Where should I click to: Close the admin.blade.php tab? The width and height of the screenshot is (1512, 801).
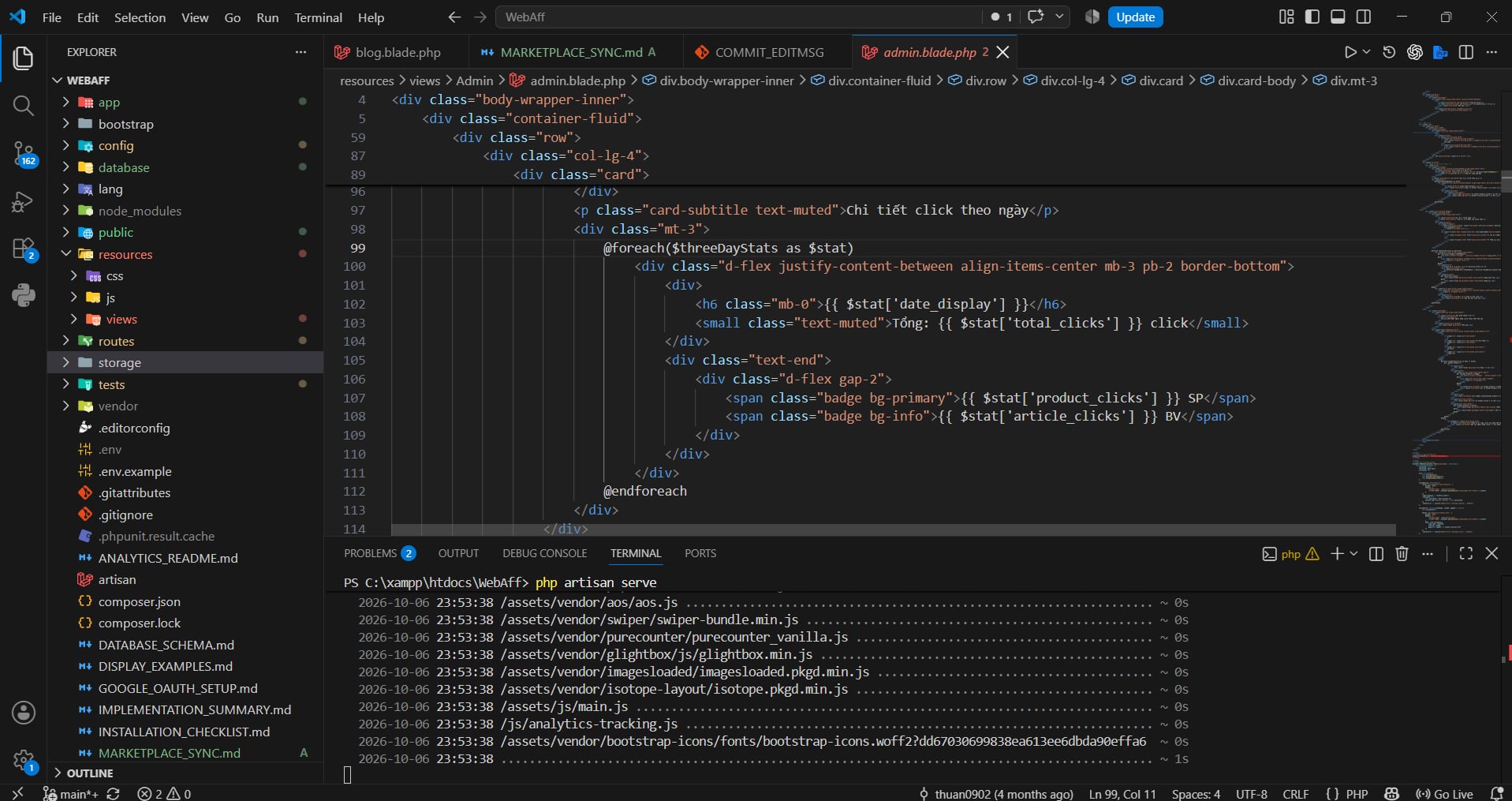(x=1002, y=52)
